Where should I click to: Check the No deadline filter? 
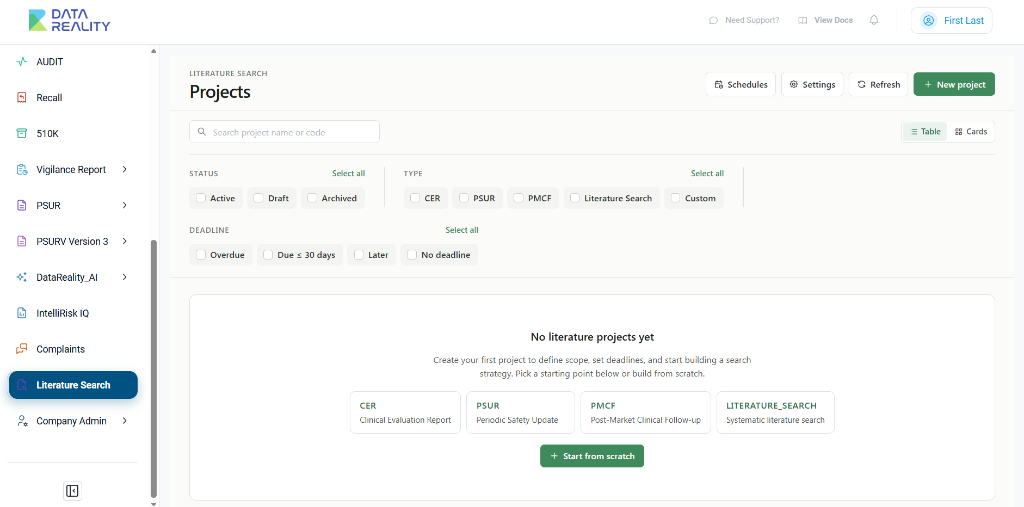point(411,255)
